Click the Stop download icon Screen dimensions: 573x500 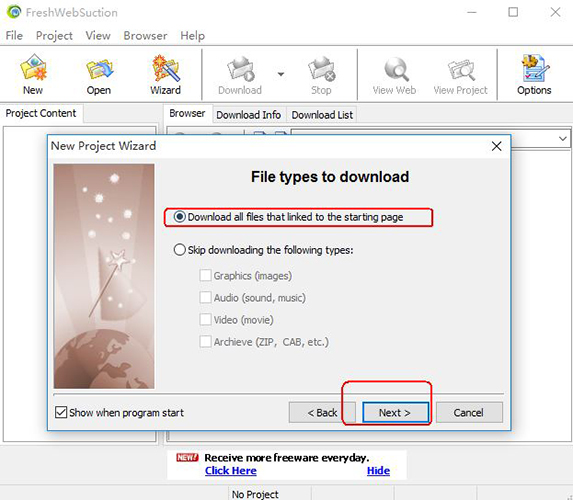click(321, 75)
